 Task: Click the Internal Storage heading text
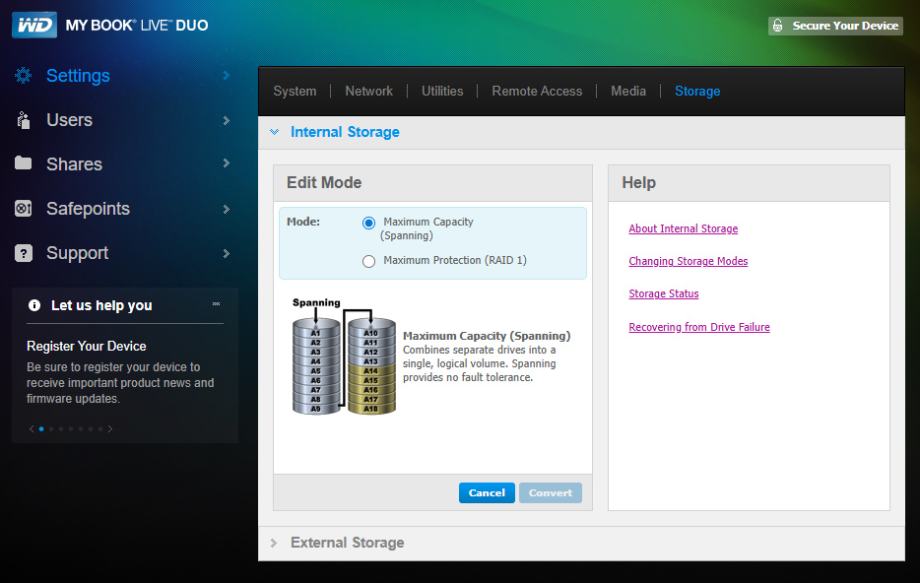tap(345, 132)
